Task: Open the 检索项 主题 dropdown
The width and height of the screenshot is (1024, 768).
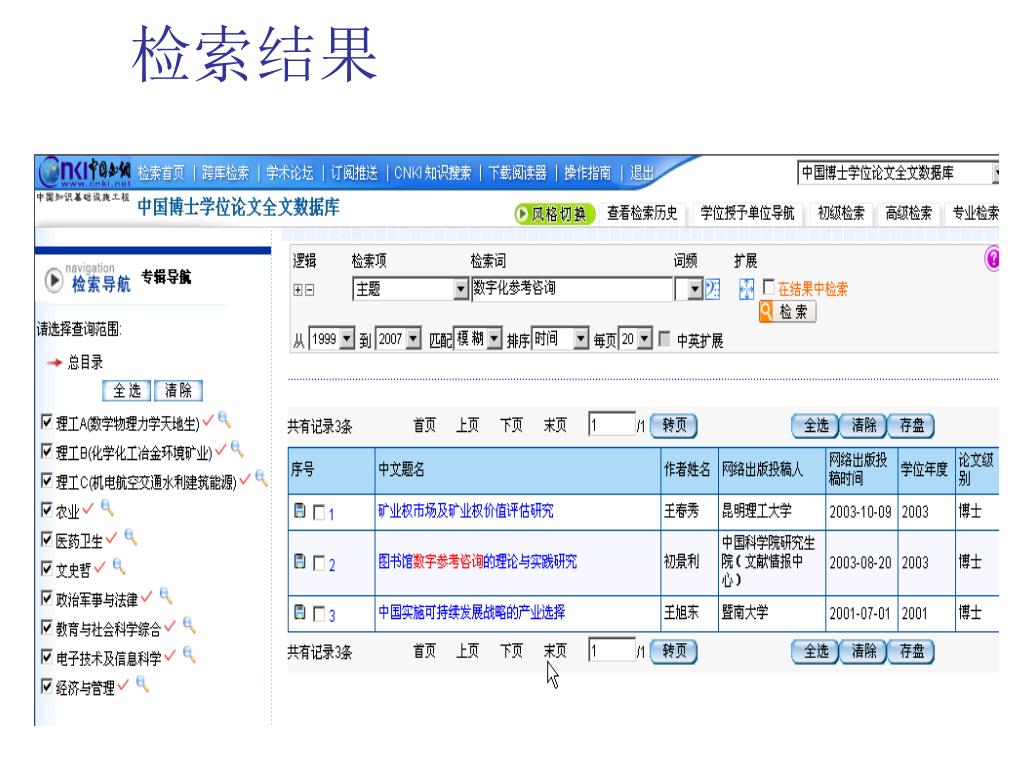Action: tap(461, 289)
